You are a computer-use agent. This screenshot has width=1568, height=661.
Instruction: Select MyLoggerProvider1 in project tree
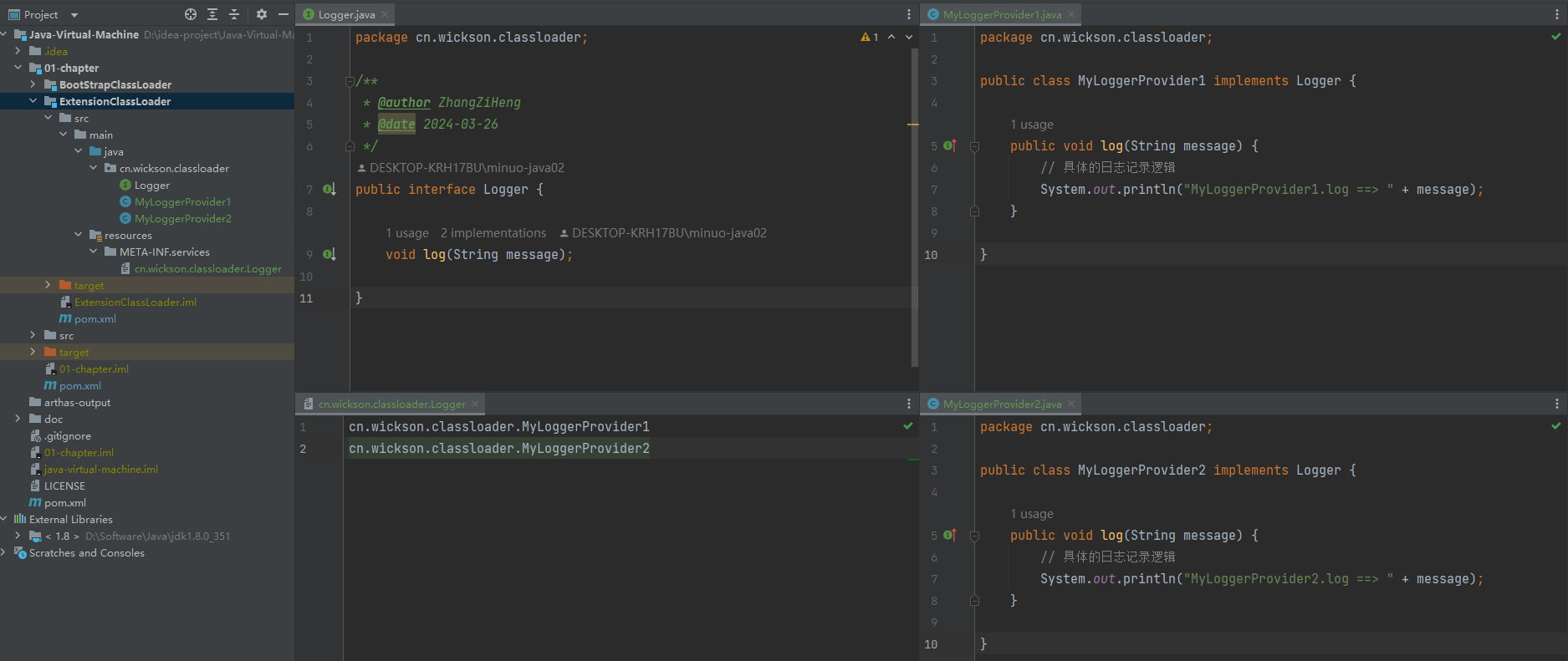182,201
